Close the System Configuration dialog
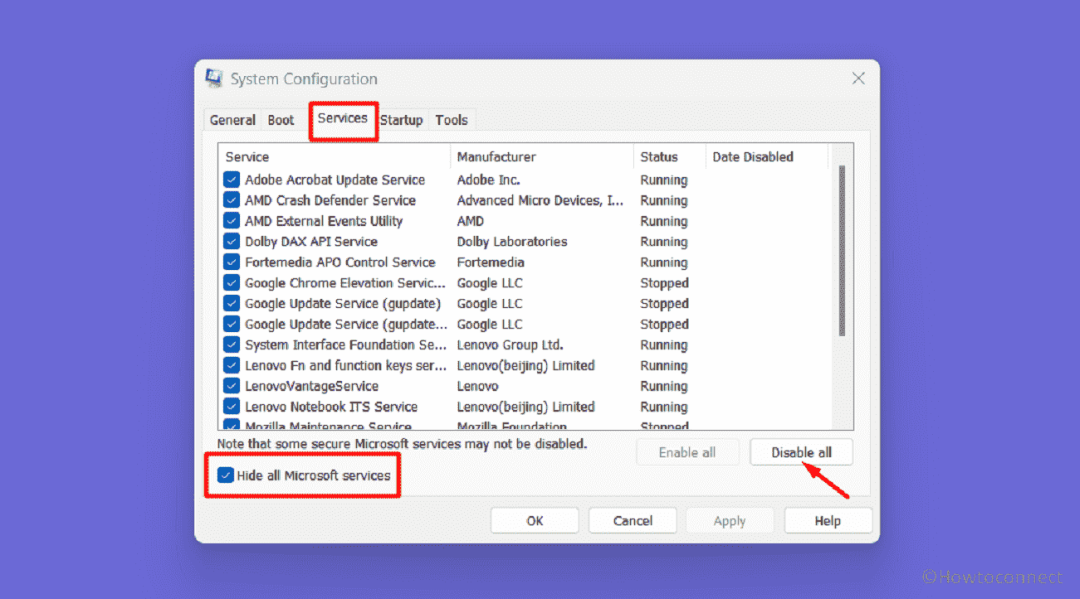1080x599 pixels. point(858,78)
